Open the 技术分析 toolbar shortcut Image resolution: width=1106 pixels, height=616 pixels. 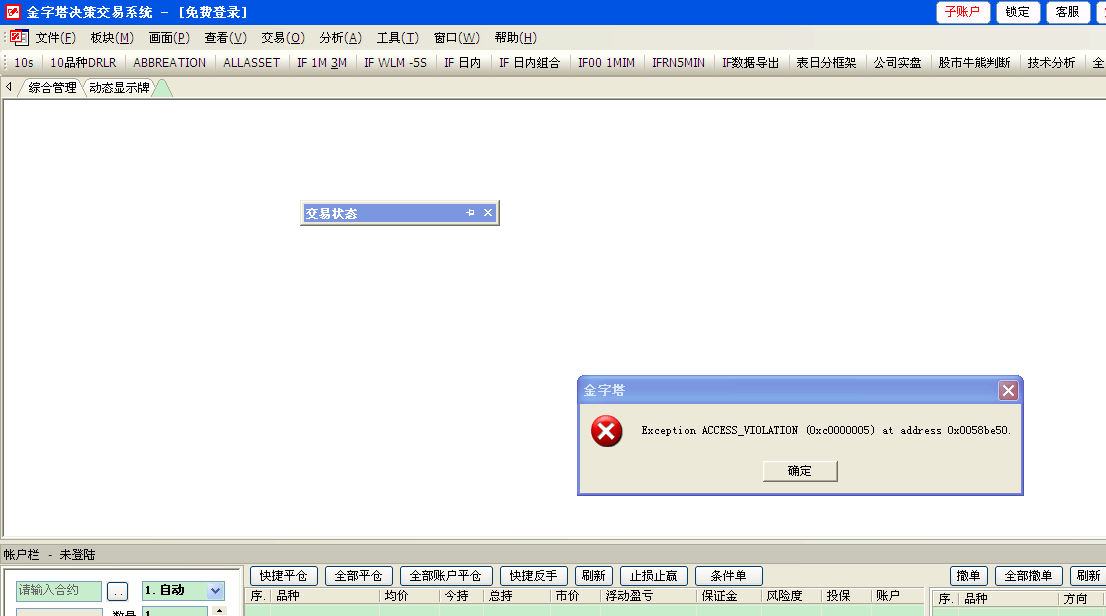pos(1051,63)
